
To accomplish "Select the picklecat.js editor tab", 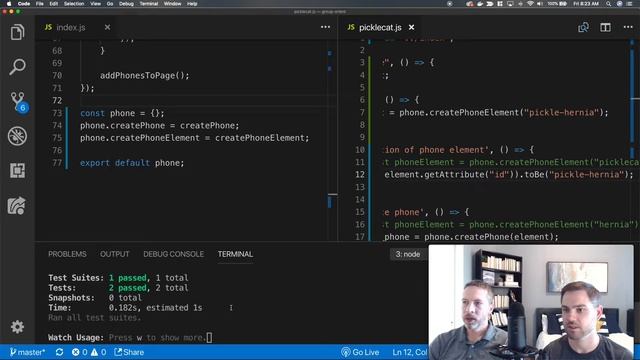I will click(380, 27).
